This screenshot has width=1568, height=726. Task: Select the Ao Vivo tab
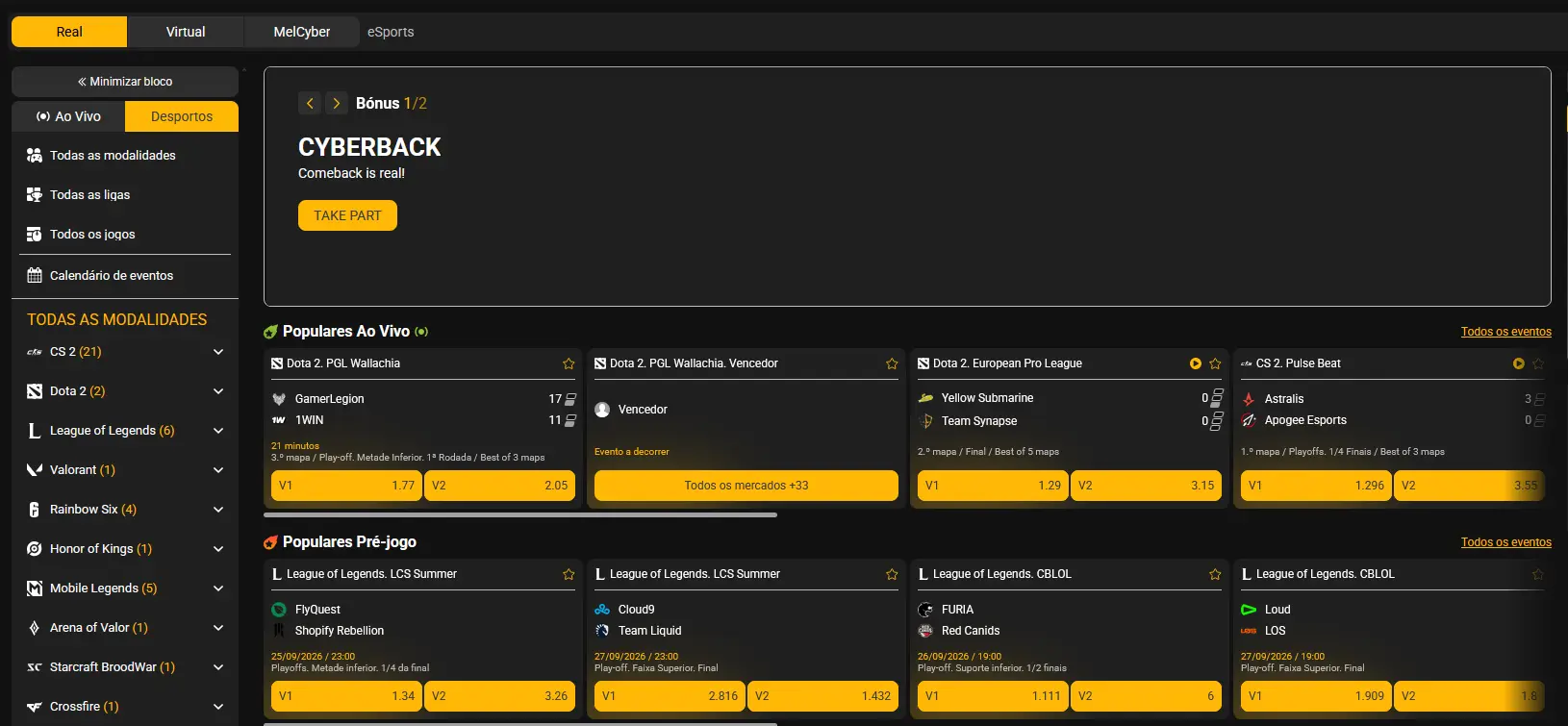tap(68, 116)
